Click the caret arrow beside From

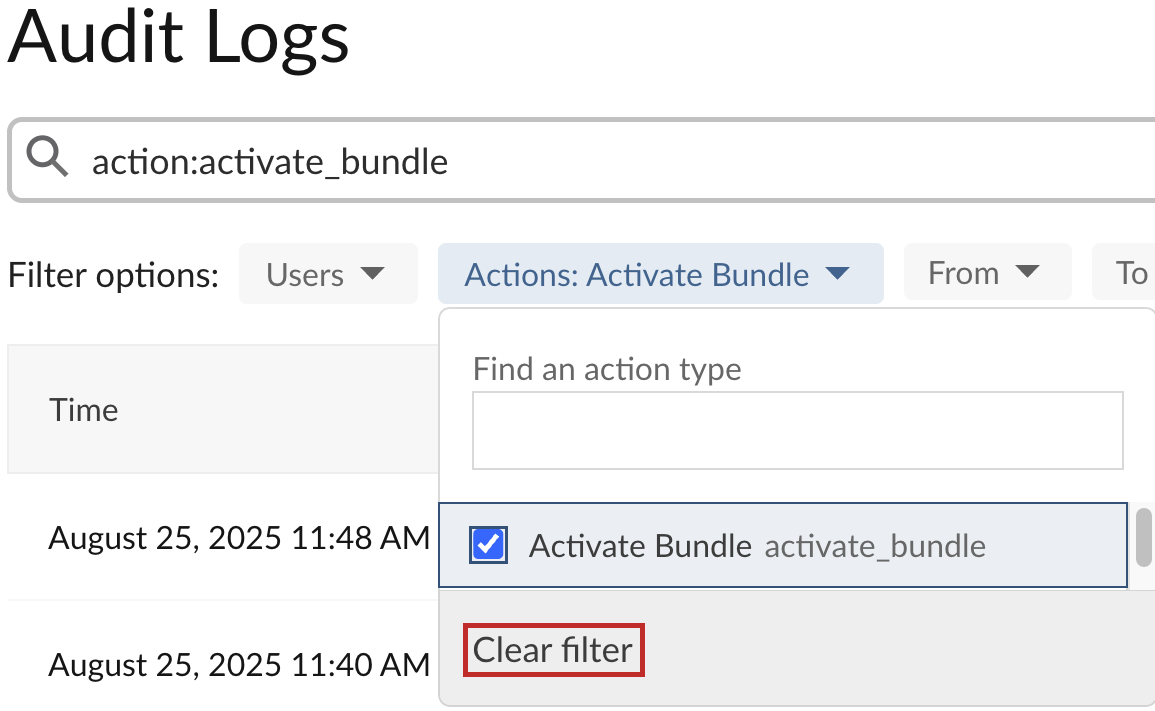pos(1028,271)
